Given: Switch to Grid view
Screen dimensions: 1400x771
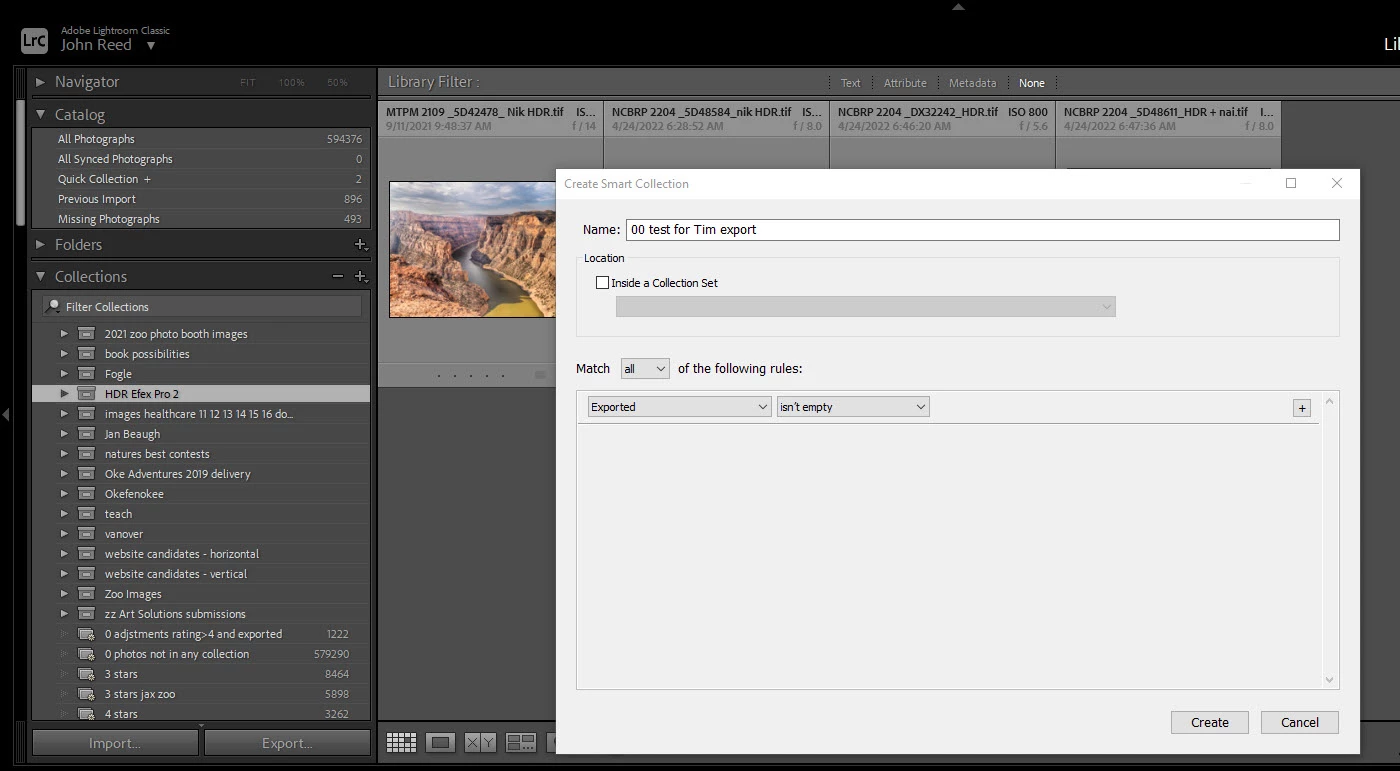Looking at the screenshot, I should 401,742.
